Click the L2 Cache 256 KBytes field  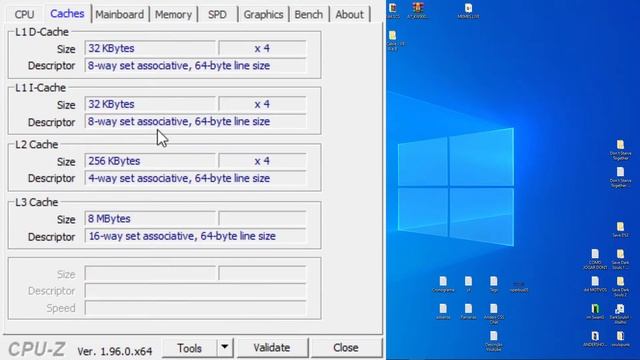pyautogui.click(x=150, y=161)
